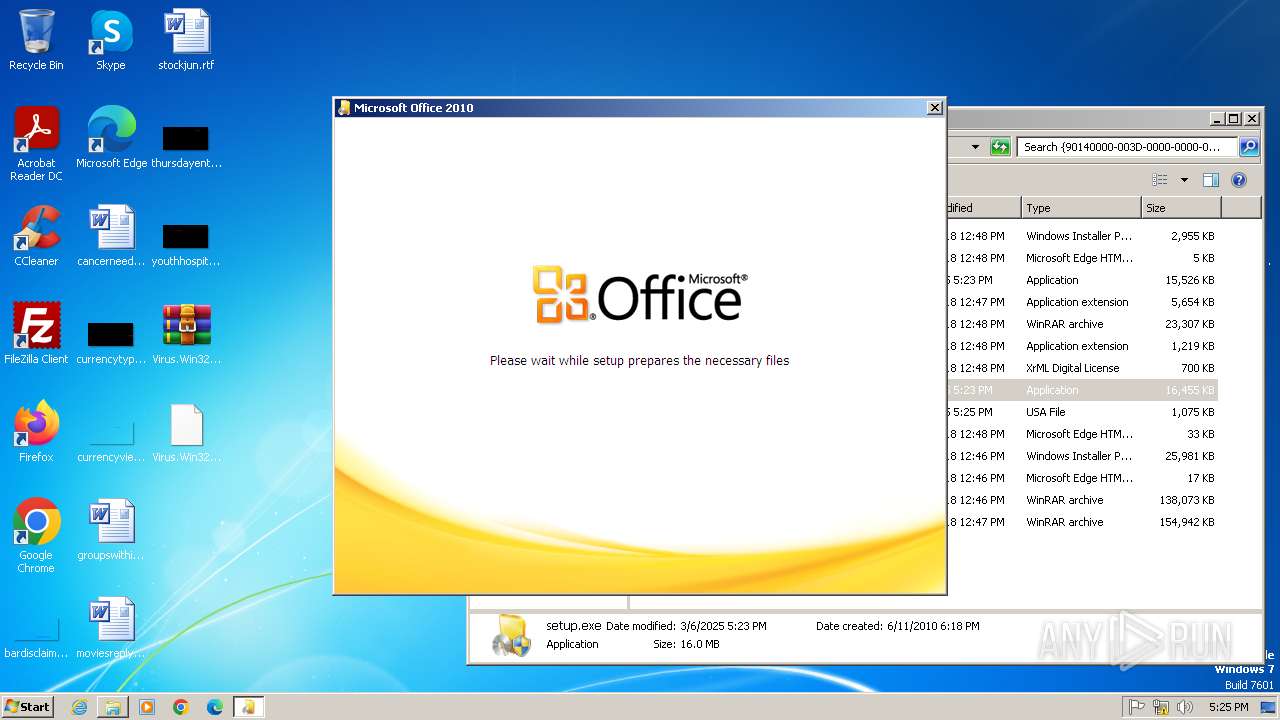The height and width of the screenshot is (720, 1280).
Task: Select the 25,981 KB Windows Installer row
Action: pyautogui.click(x=1081, y=456)
